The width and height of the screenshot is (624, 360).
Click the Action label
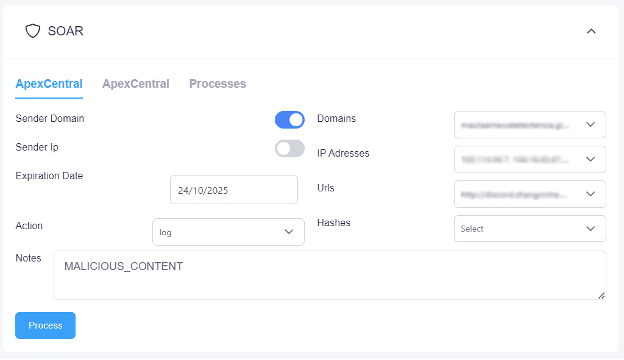pyautogui.click(x=29, y=226)
